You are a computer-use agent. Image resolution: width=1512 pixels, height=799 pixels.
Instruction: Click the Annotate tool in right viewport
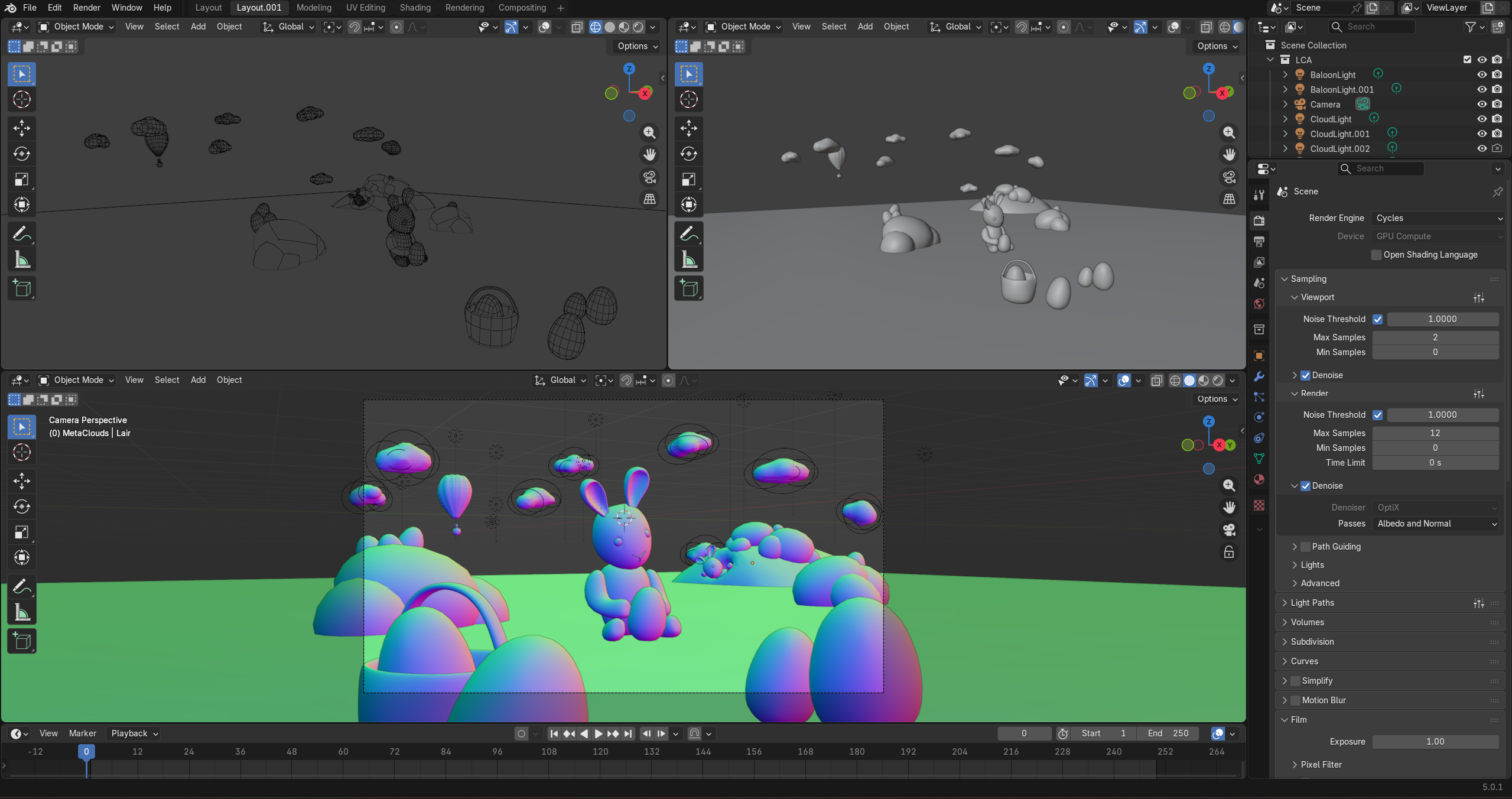click(688, 234)
